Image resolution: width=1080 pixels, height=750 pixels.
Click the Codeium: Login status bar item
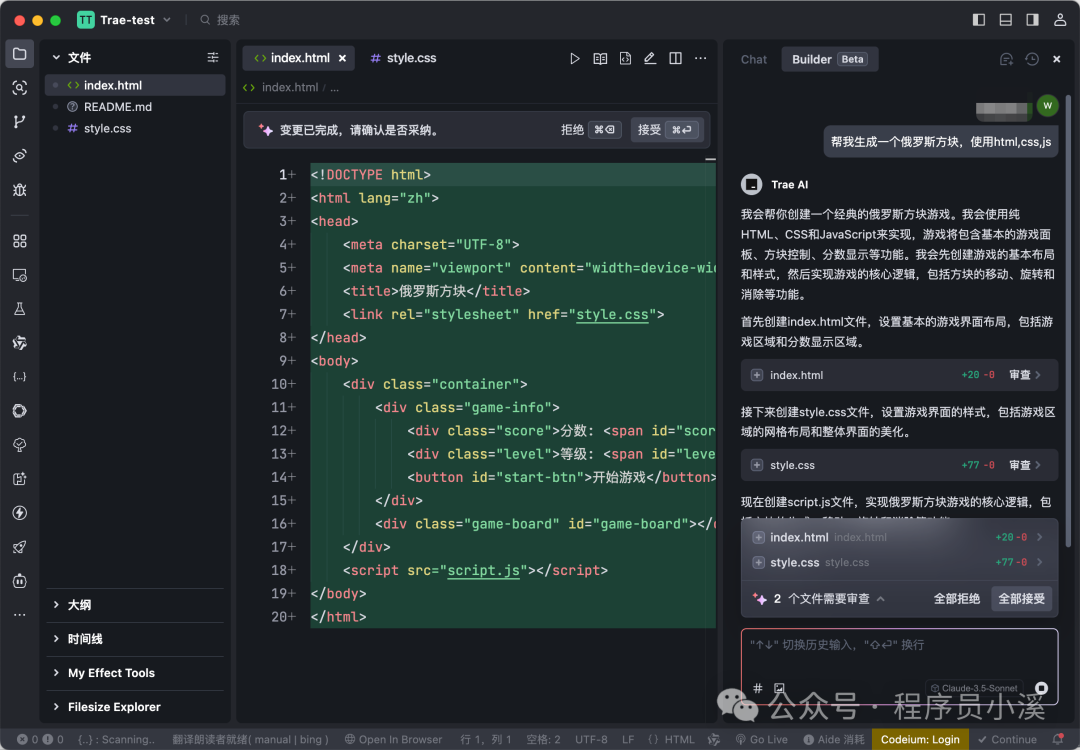pos(920,739)
